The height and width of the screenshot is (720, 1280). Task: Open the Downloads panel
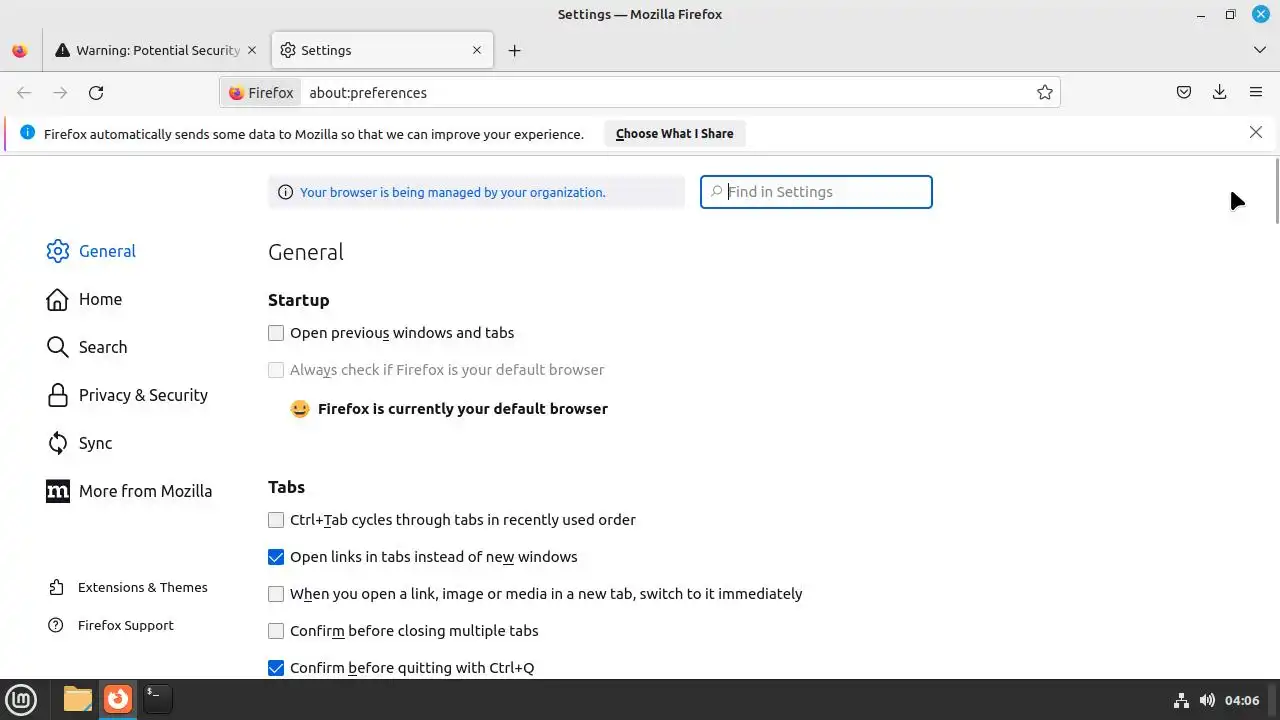tap(1220, 93)
